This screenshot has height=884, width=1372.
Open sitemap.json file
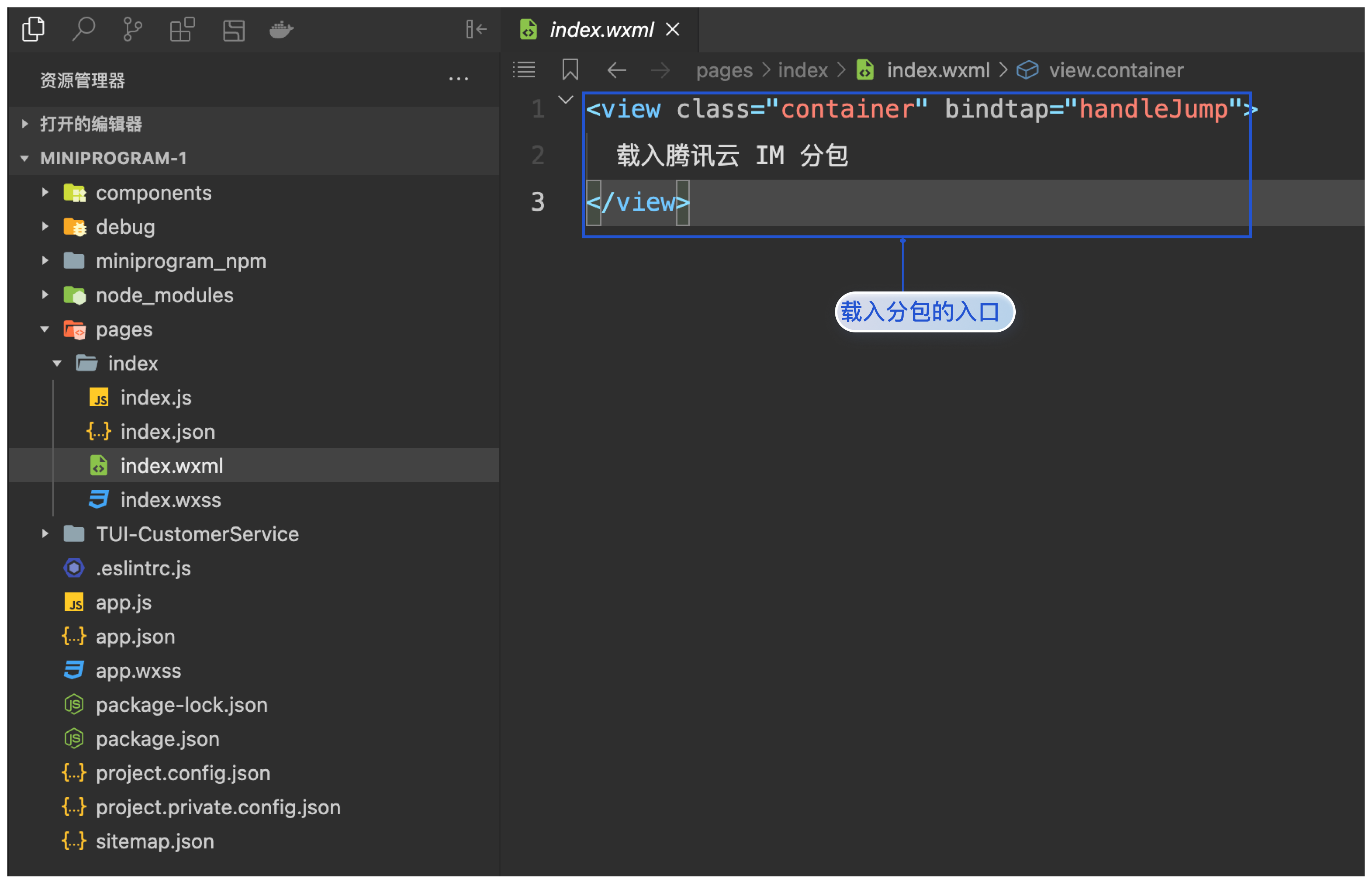point(254,842)
